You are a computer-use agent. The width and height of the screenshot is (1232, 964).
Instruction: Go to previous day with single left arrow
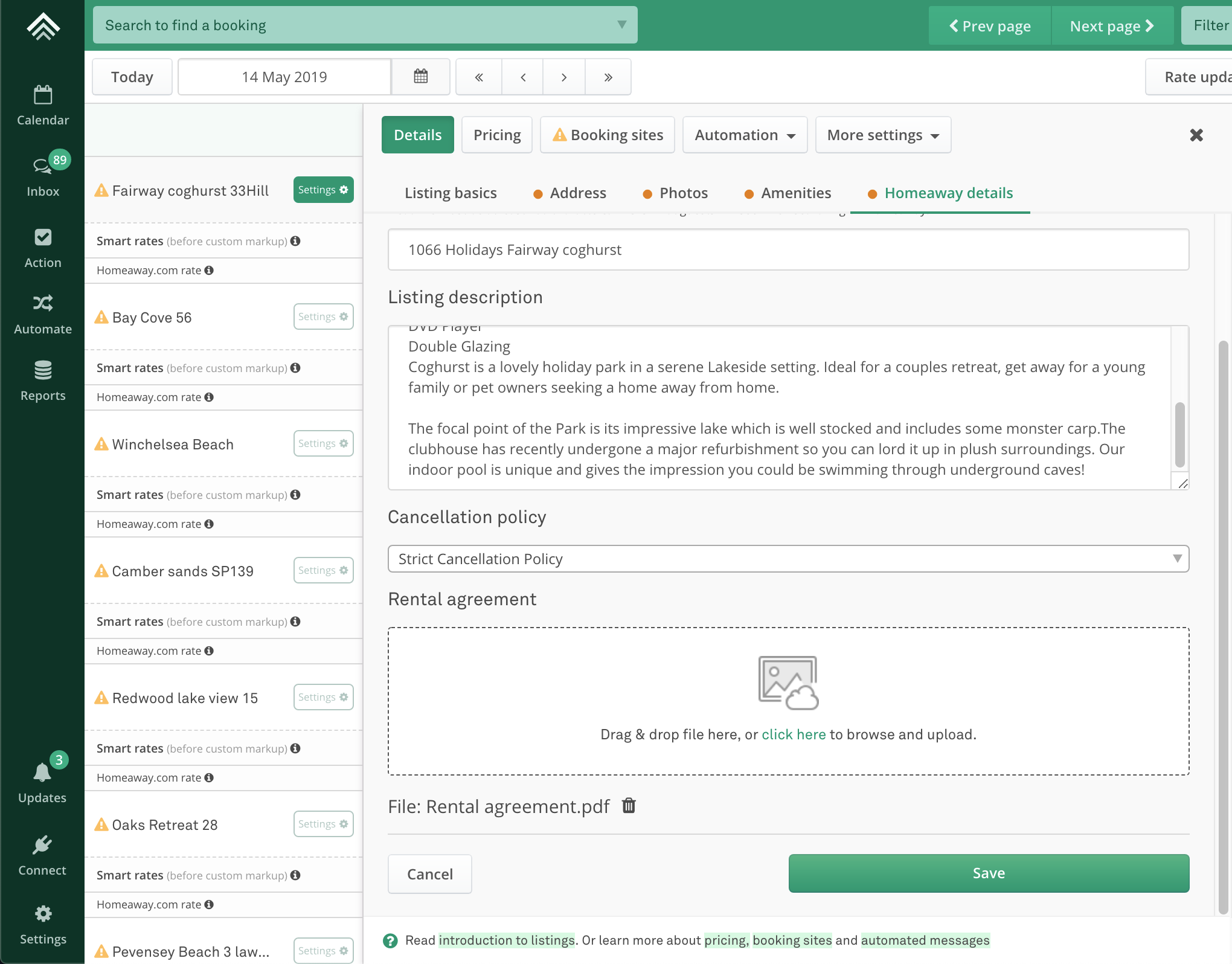tap(523, 77)
